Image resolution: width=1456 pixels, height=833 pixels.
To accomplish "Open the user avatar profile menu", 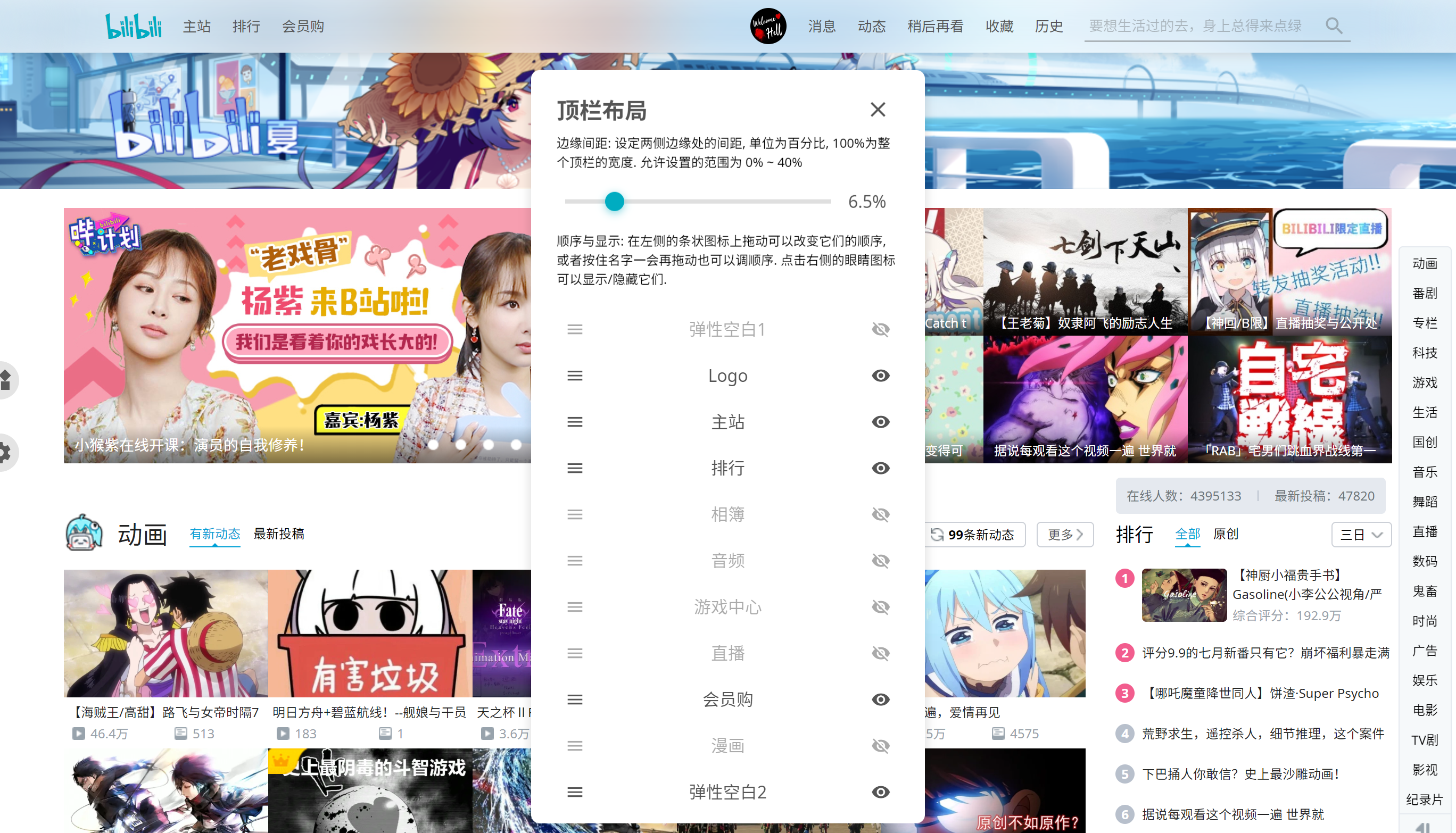I will [767, 26].
